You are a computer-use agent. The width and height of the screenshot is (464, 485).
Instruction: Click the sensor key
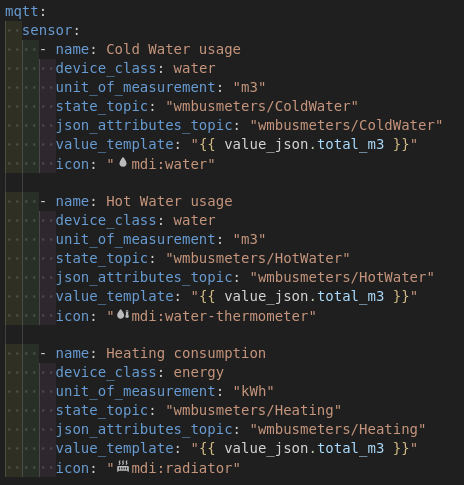(x=47, y=31)
